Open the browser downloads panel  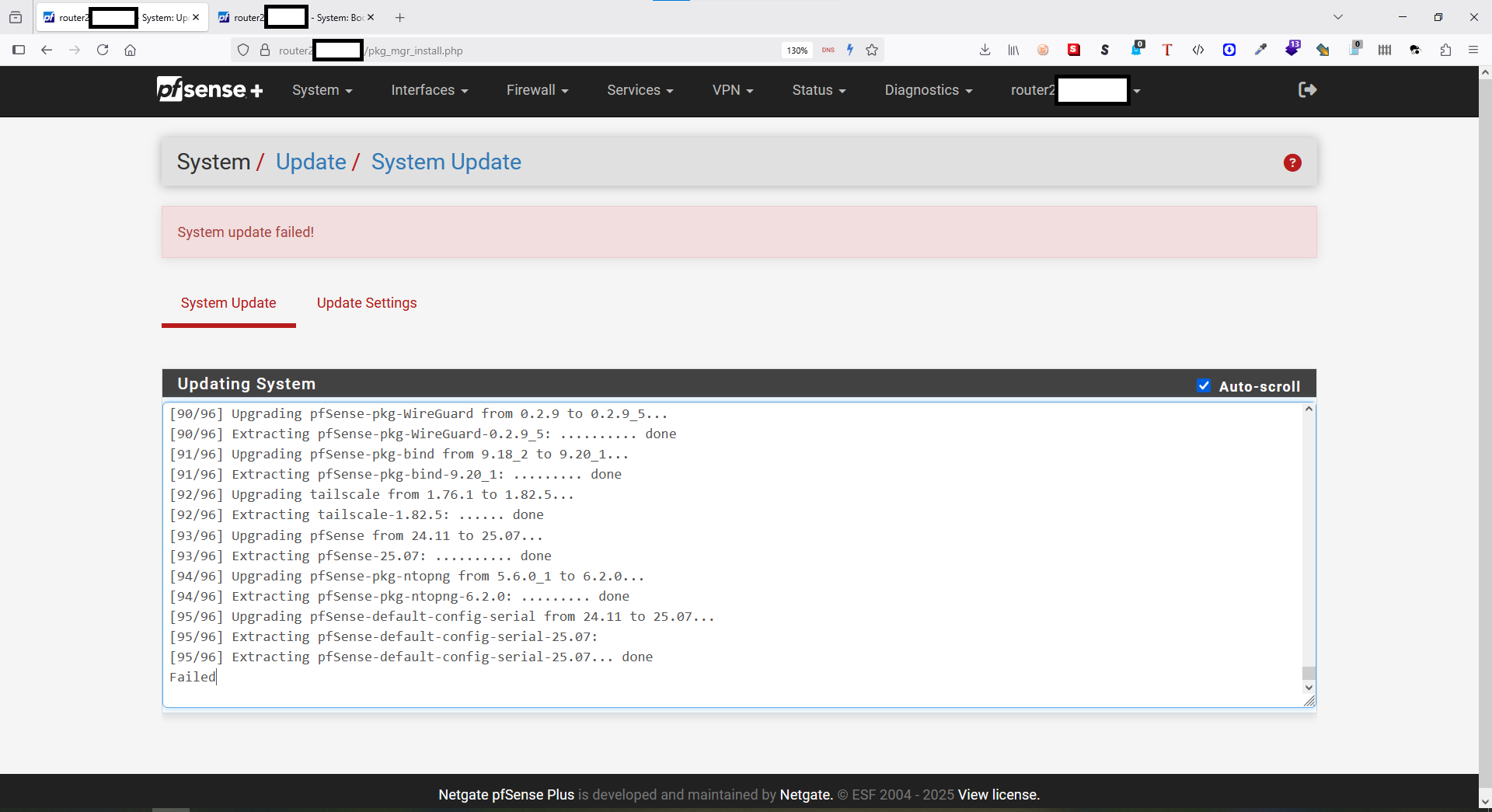click(x=985, y=50)
